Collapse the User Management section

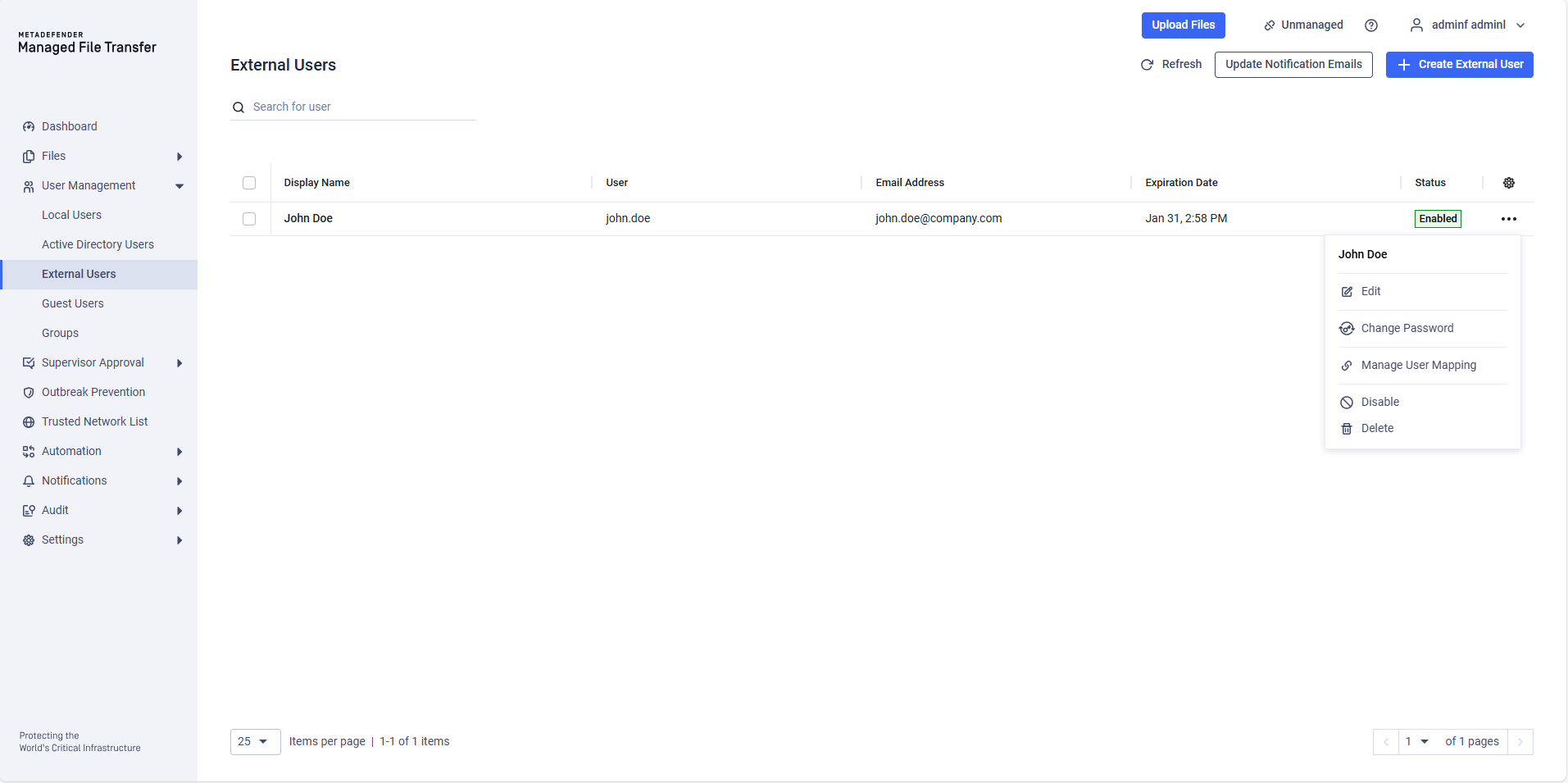(x=179, y=186)
